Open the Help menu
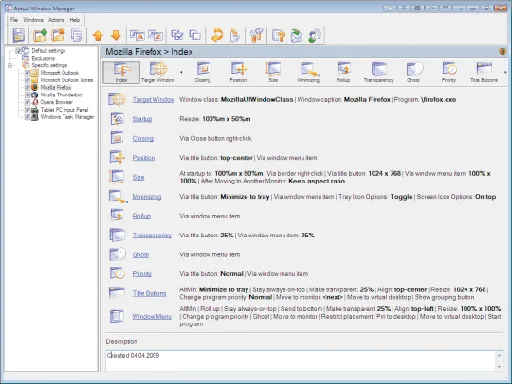The image size is (512, 384). (x=75, y=20)
